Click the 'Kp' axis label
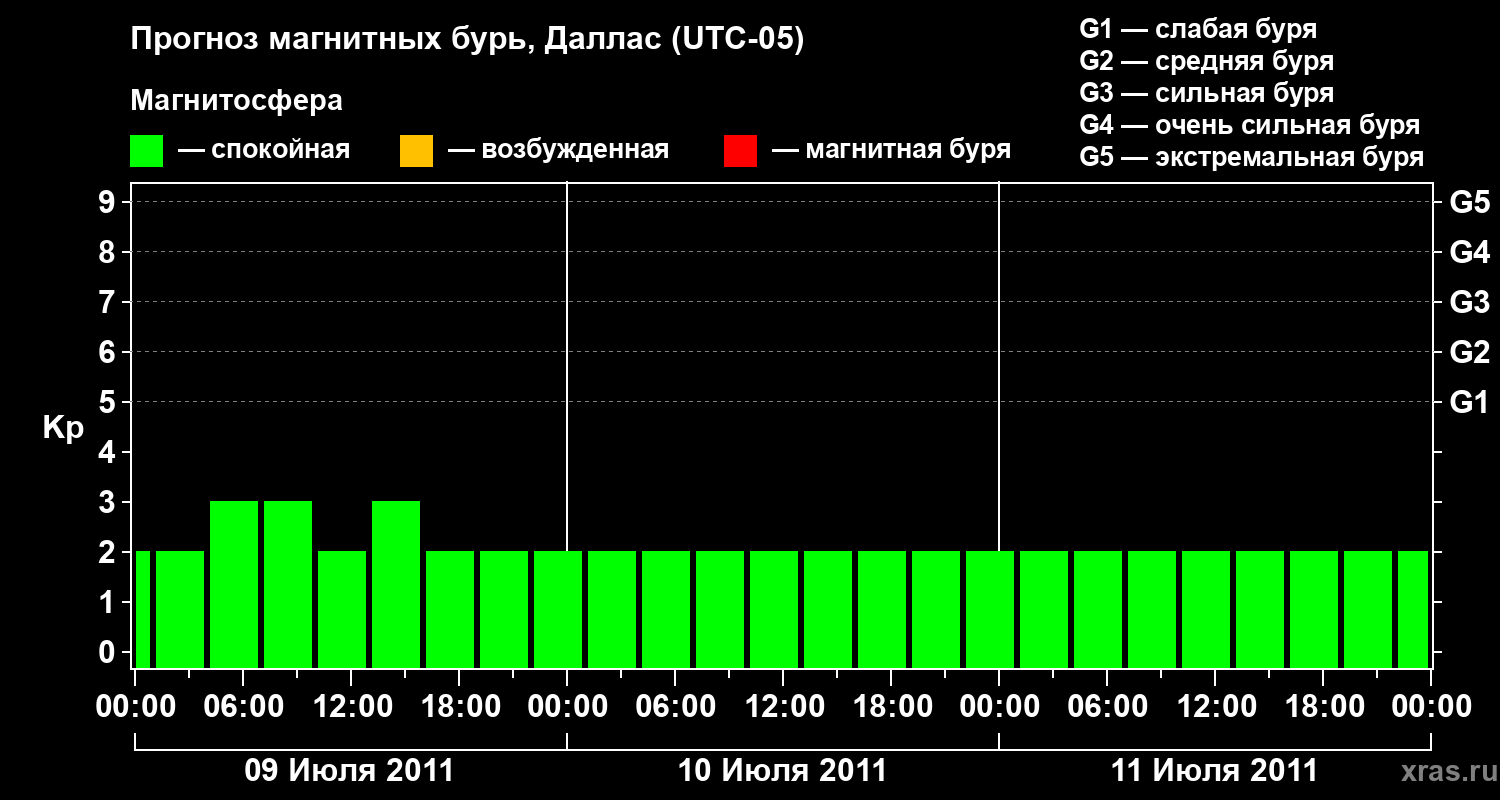The image size is (1500, 800). point(63,428)
